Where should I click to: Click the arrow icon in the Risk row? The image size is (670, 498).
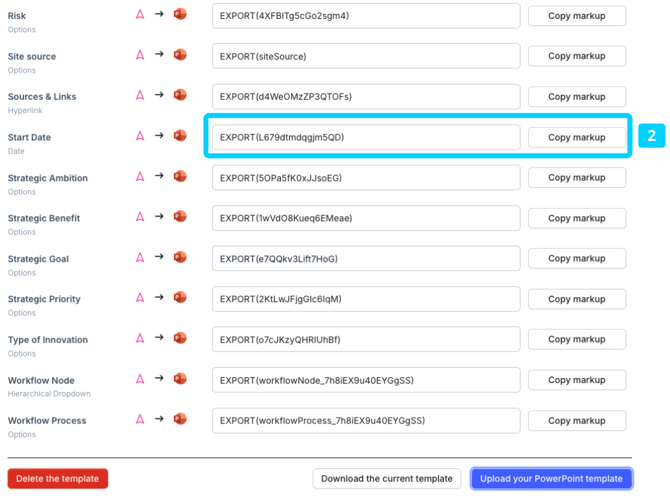point(159,14)
